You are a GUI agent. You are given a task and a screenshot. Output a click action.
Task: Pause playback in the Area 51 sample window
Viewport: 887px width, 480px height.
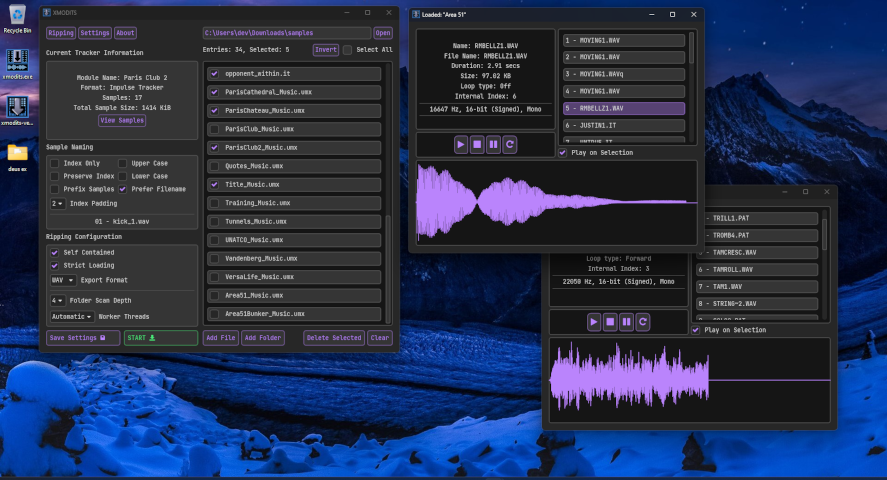(493, 144)
